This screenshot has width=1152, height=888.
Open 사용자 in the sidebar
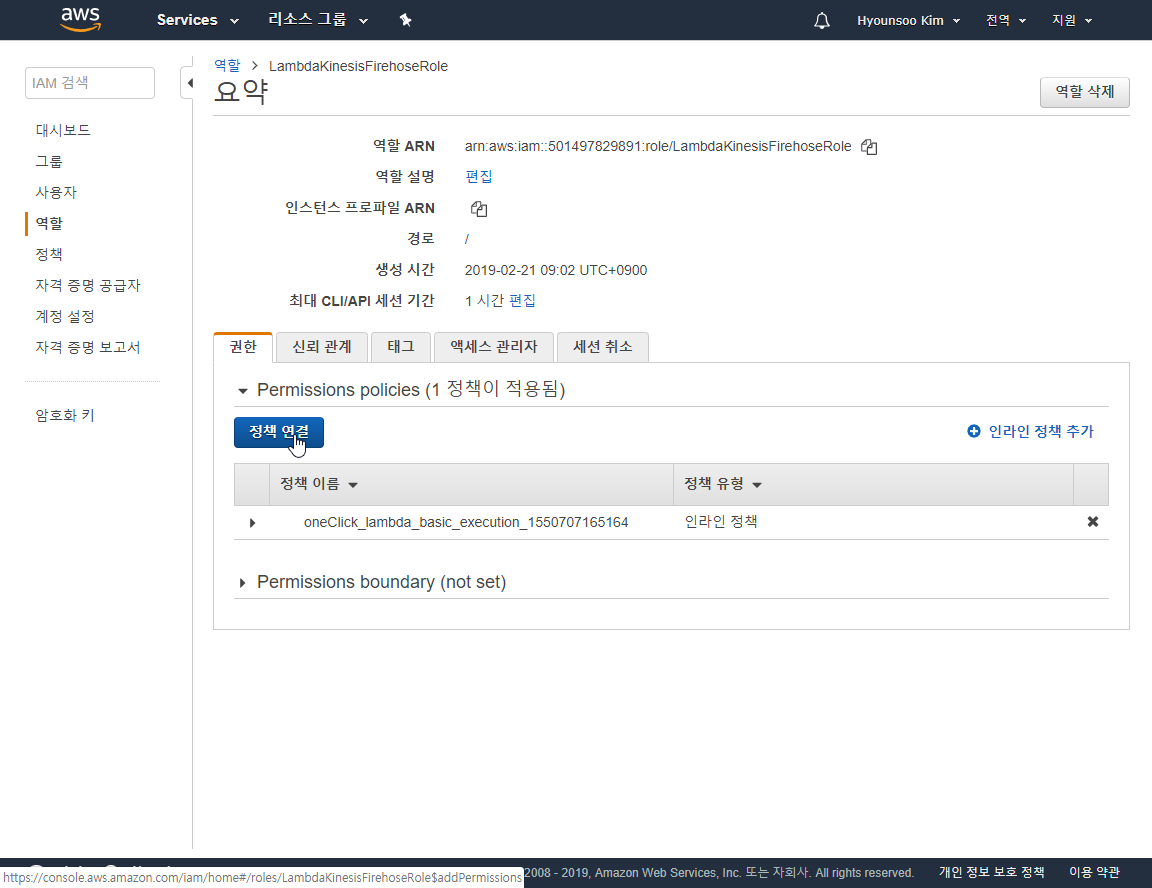56,192
